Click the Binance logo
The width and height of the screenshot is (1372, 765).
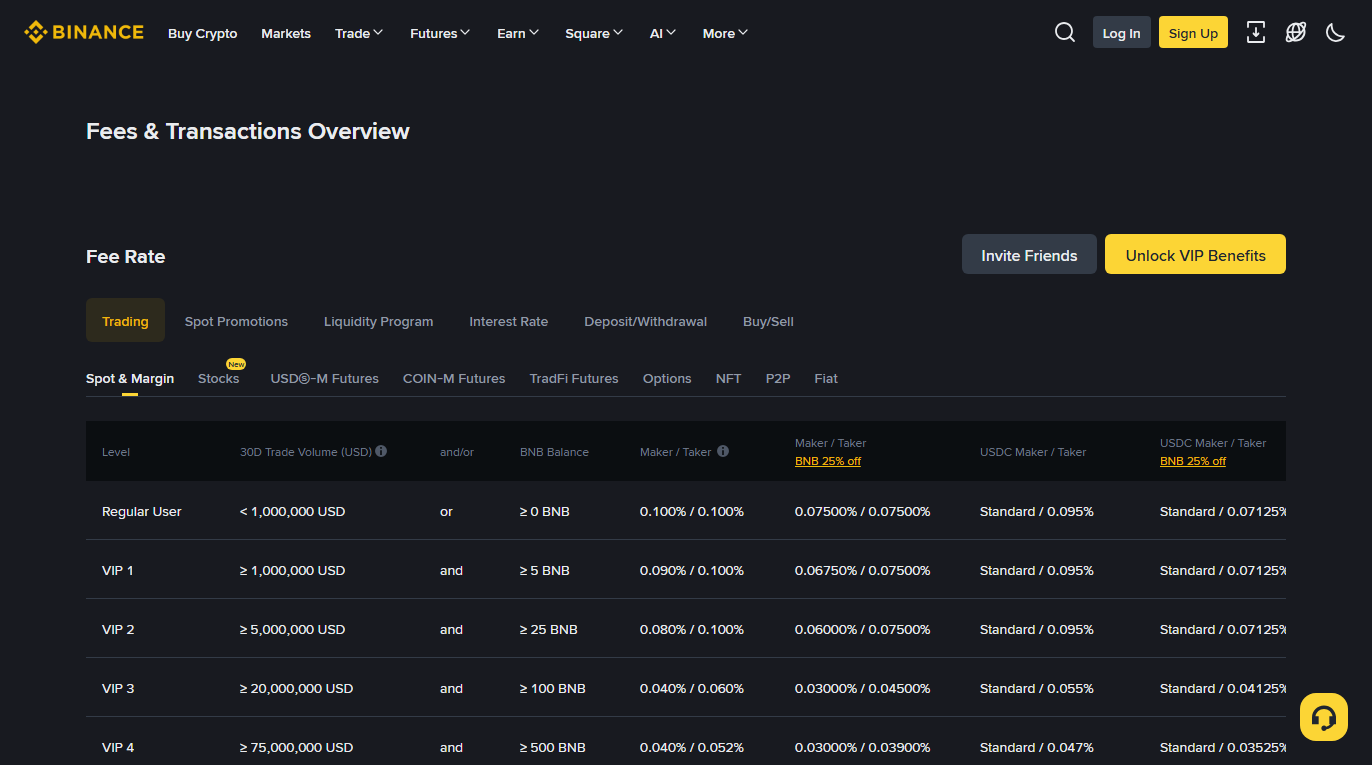[84, 32]
